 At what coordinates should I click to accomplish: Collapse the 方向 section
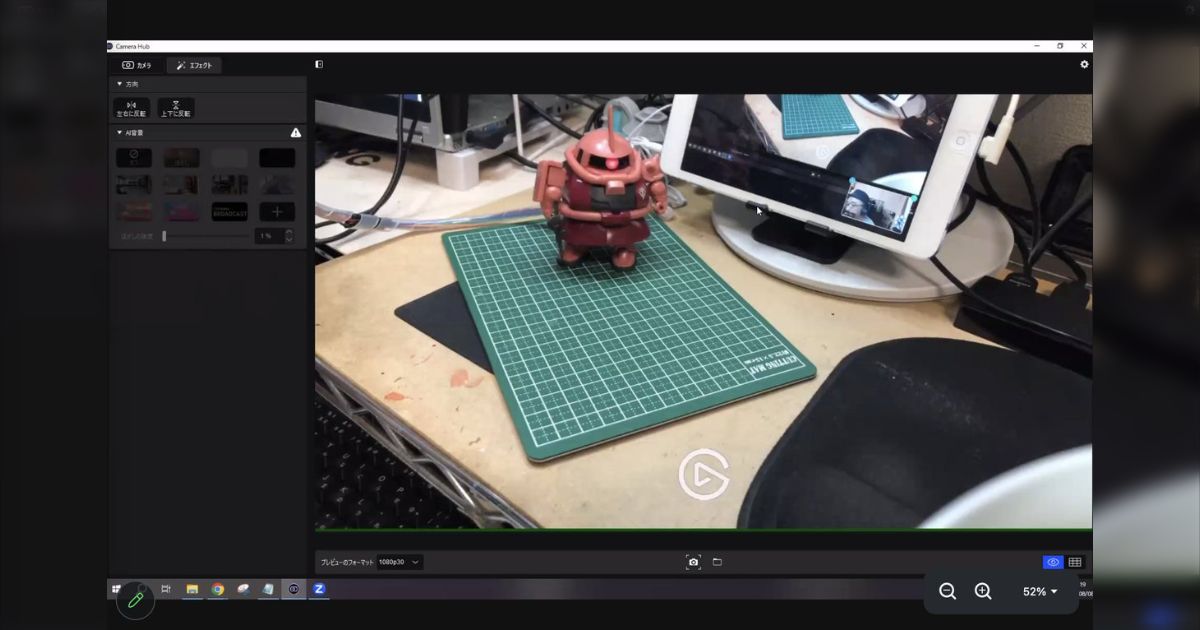point(120,84)
